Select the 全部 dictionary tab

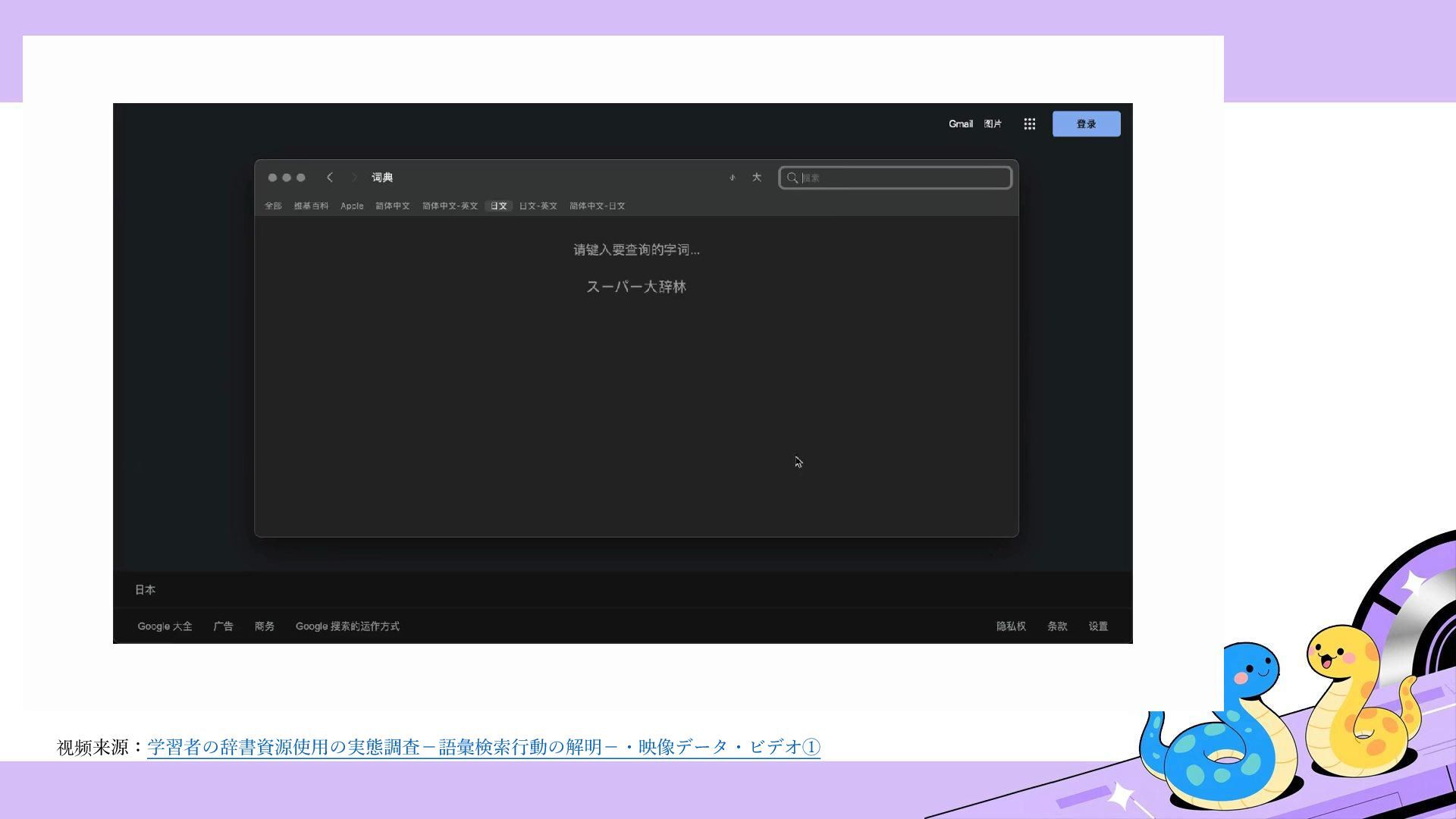273,206
